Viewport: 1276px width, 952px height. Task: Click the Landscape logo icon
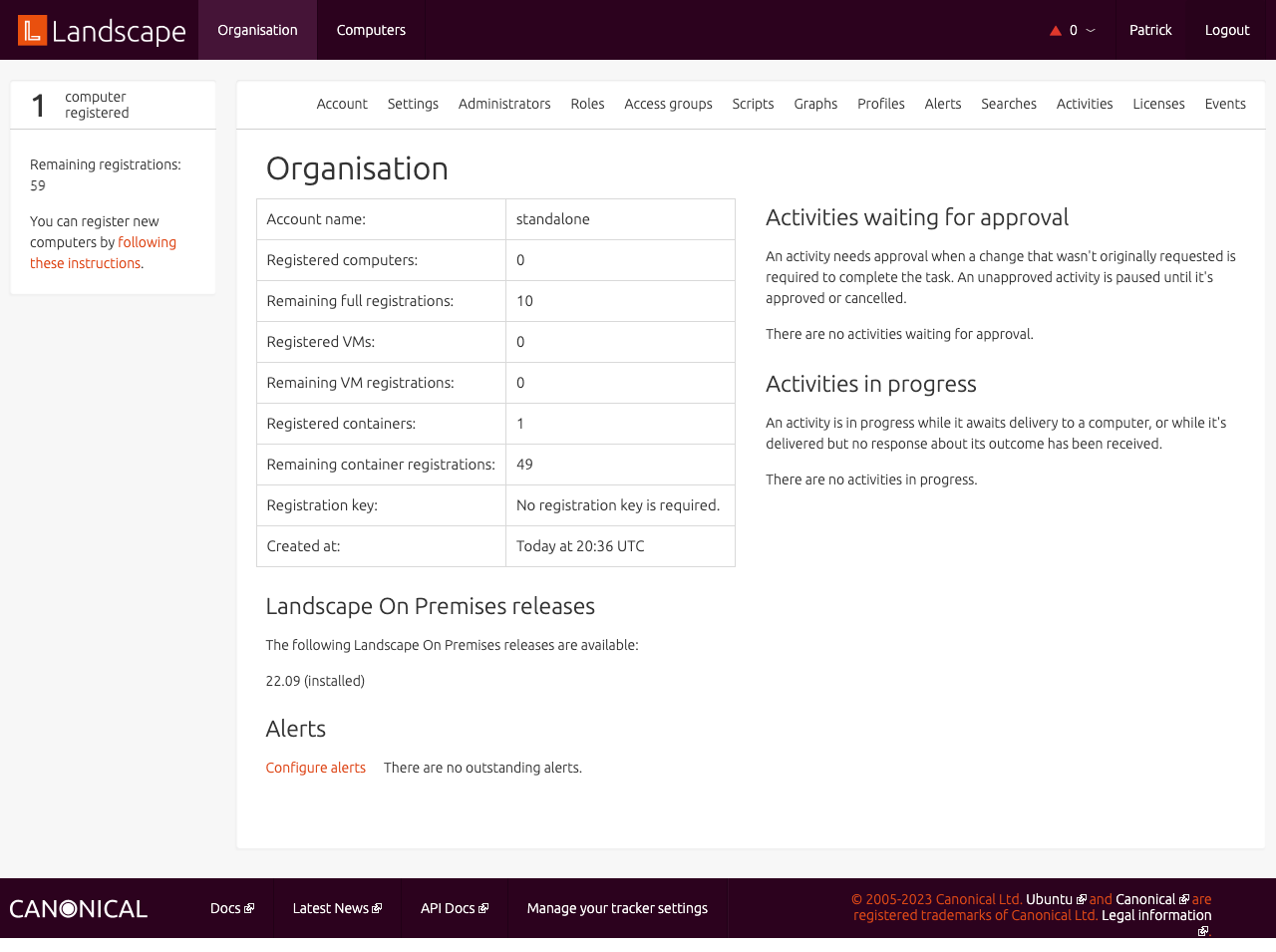pyautogui.click(x=32, y=31)
